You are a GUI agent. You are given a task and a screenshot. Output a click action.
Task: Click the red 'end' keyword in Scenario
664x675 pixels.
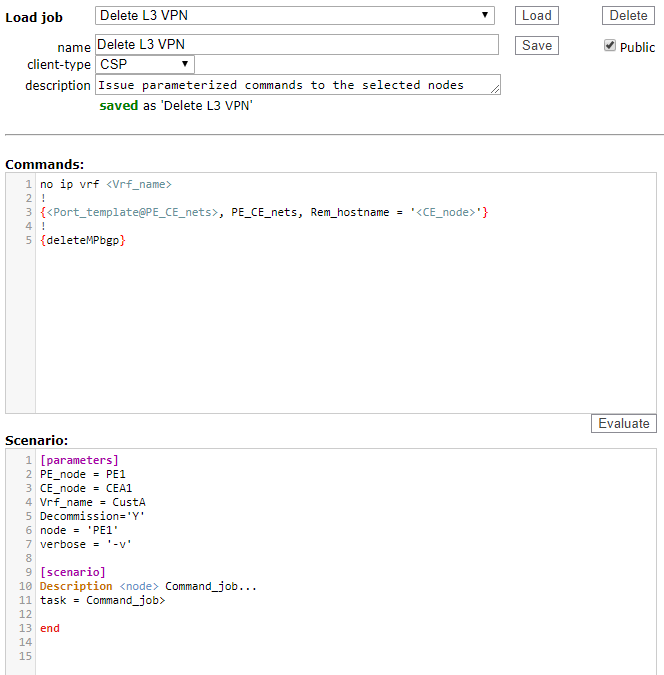(x=50, y=628)
